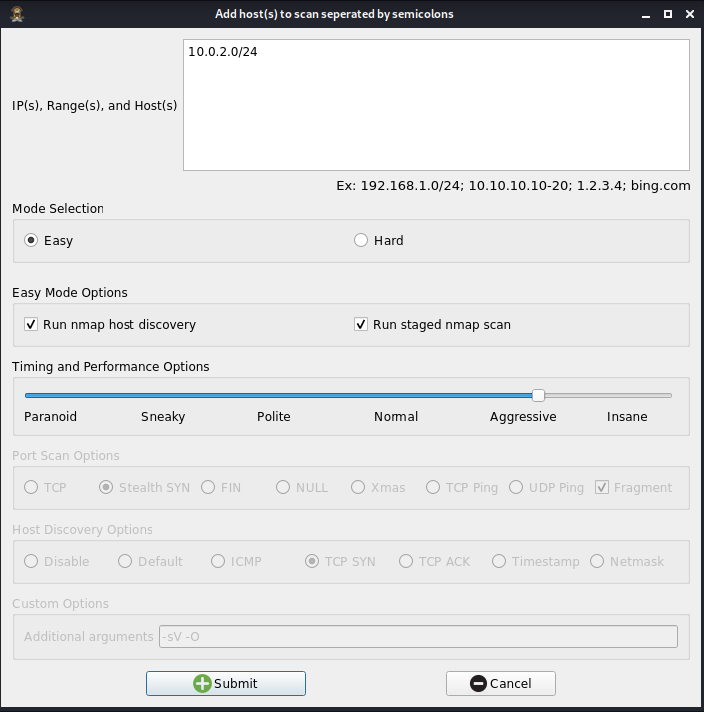Click the green plus icon on Submit
704x712 pixels.
pos(202,684)
